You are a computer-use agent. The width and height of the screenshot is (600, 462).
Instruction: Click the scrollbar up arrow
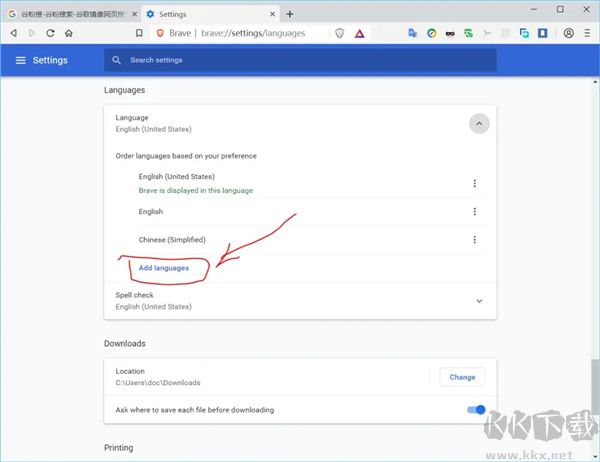coord(595,82)
